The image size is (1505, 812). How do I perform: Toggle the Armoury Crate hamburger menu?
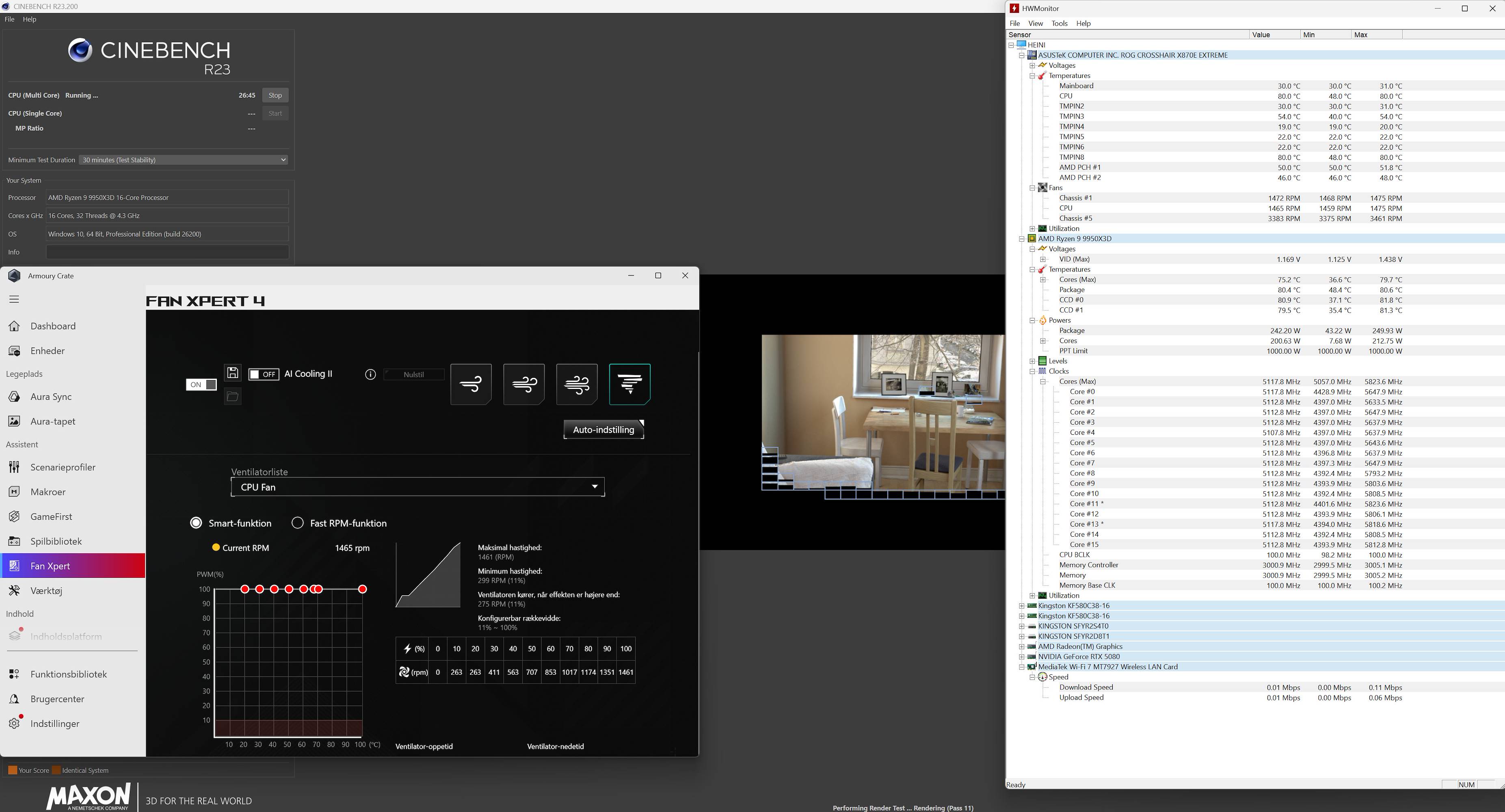tap(15, 299)
